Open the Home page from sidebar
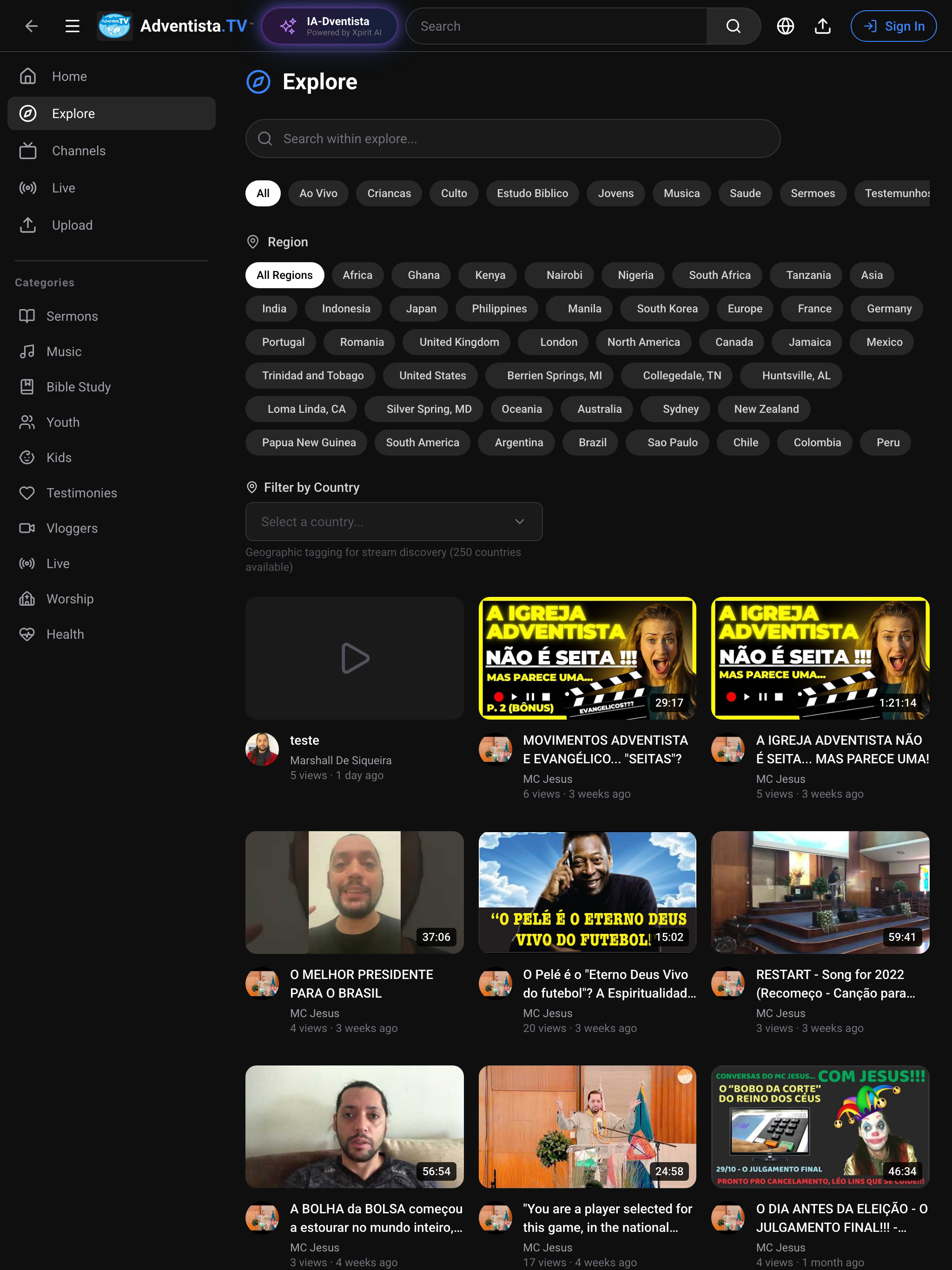 pos(112,76)
